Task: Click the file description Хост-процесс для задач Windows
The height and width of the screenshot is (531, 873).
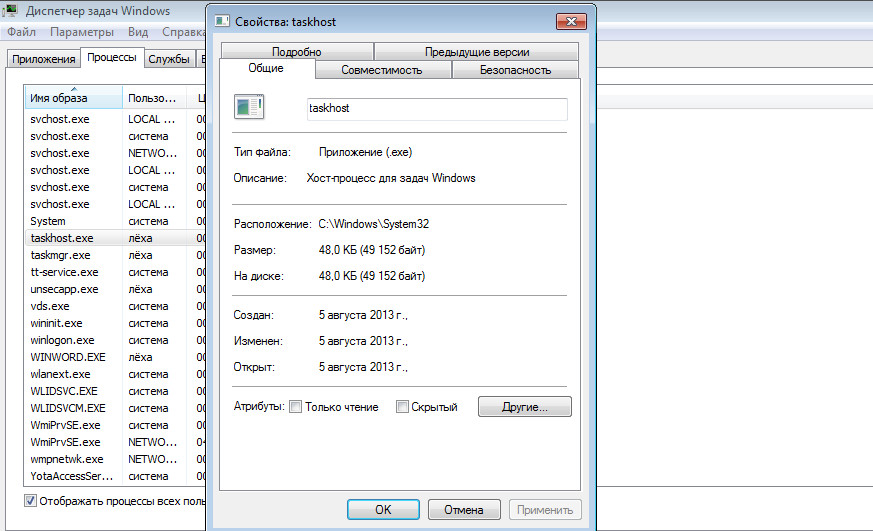Action: point(391,178)
